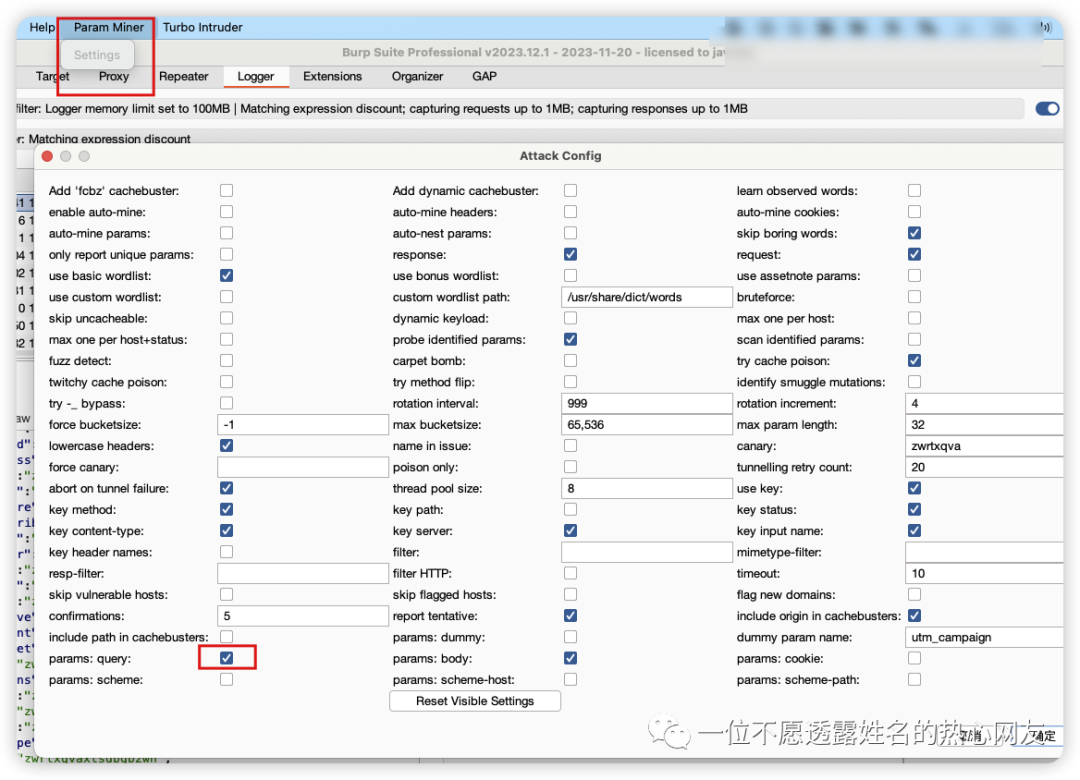This screenshot has height=780, width=1080.
Task: Uncheck the params: body checkbox
Action: (570, 658)
